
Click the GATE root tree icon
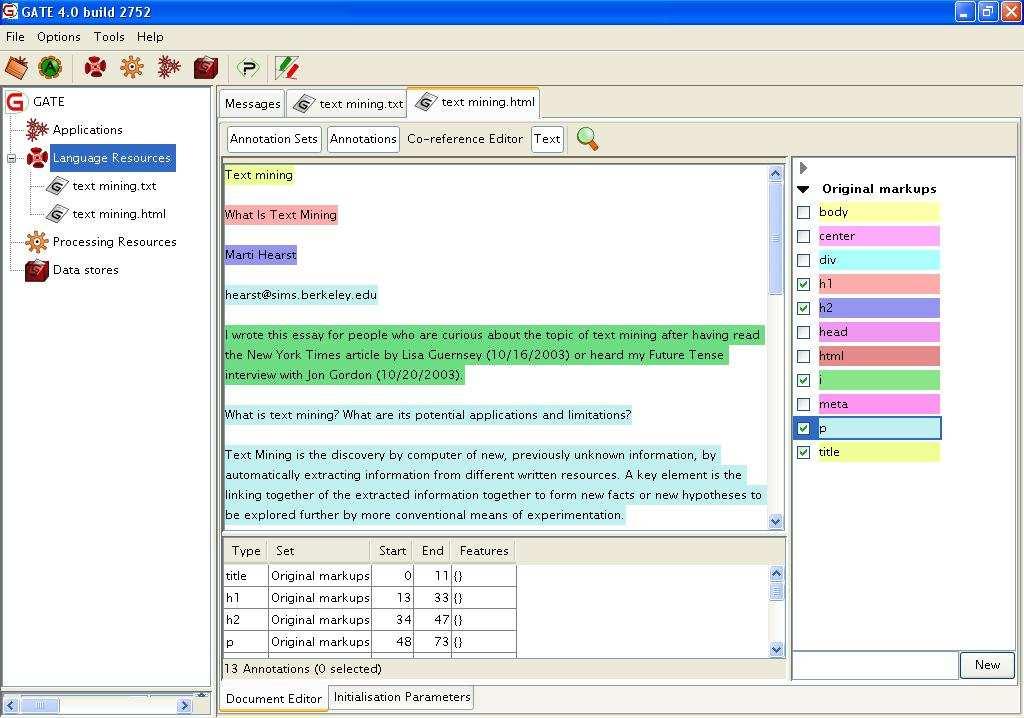[x=15, y=102]
